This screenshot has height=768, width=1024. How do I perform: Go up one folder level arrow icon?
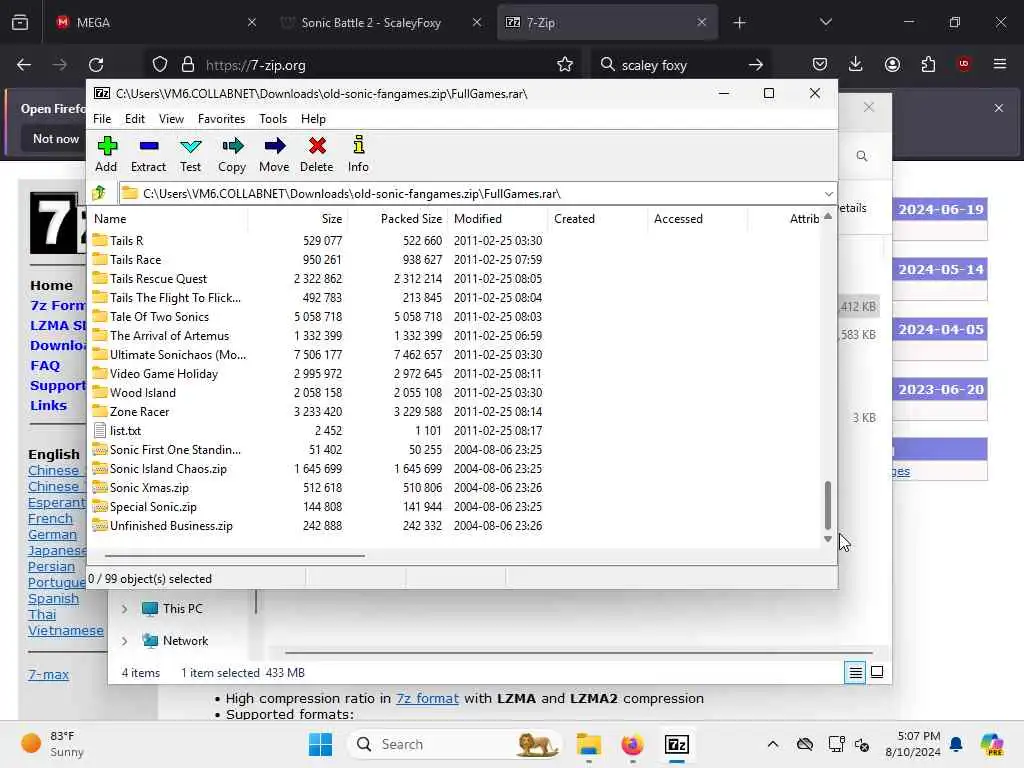[99, 193]
